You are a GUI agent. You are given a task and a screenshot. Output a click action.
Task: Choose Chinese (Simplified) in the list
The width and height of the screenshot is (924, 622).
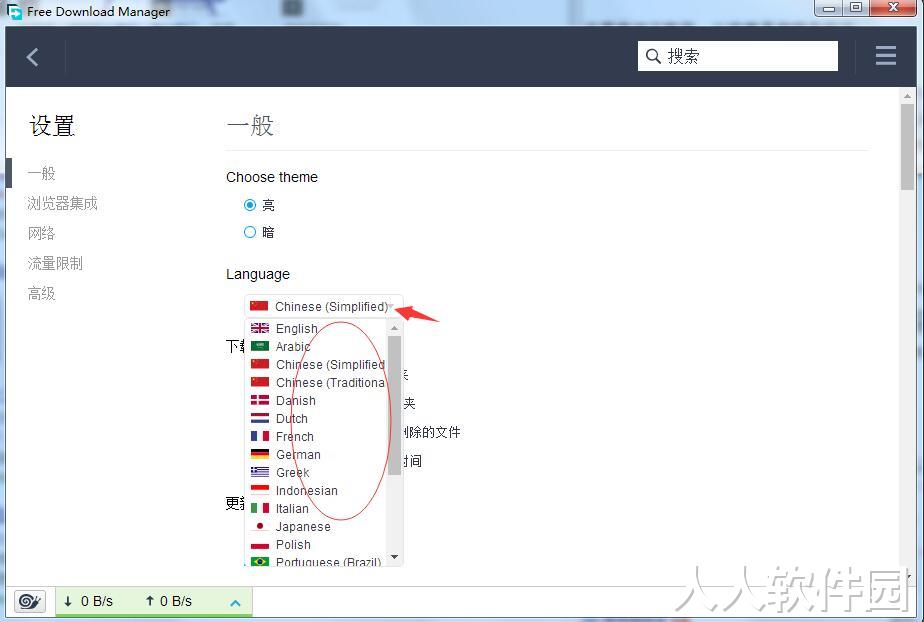(316, 364)
